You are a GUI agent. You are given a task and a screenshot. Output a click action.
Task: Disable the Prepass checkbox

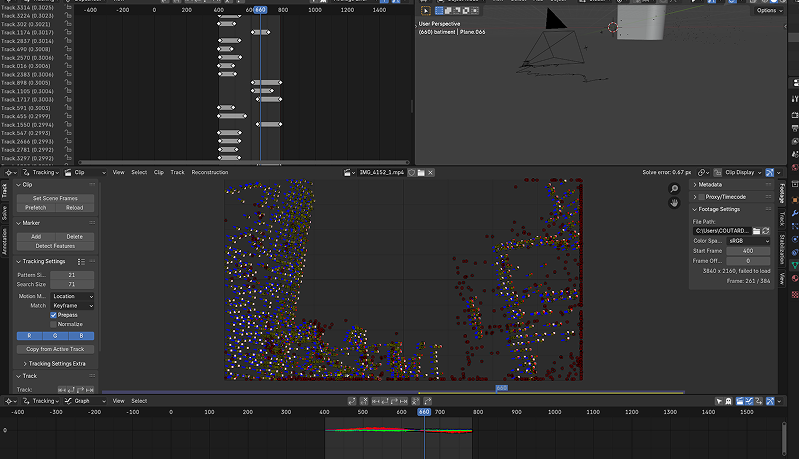tap(54, 314)
